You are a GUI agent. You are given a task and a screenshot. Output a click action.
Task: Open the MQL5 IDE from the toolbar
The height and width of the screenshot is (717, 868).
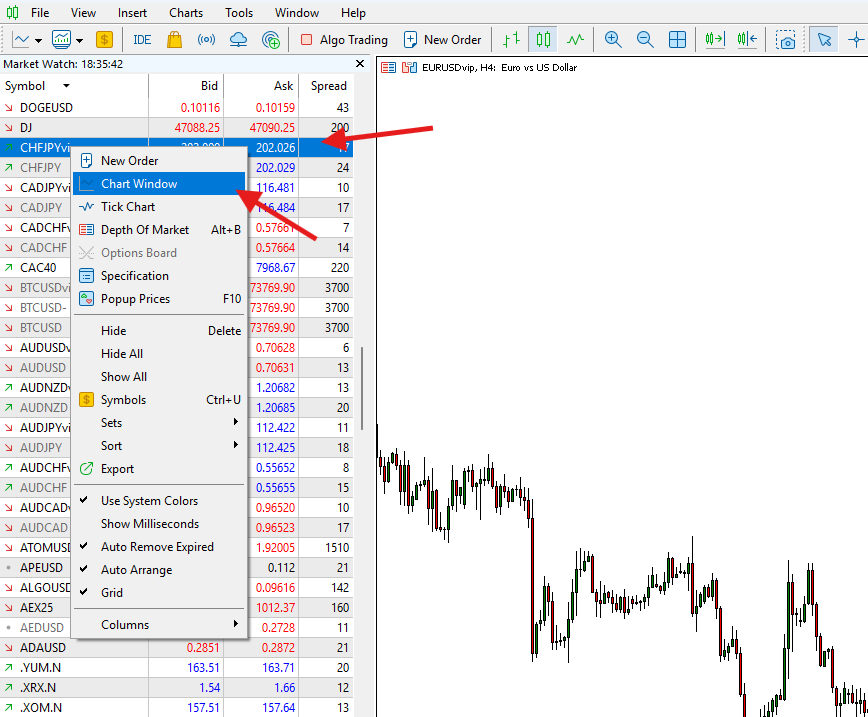pyautogui.click(x=141, y=40)
